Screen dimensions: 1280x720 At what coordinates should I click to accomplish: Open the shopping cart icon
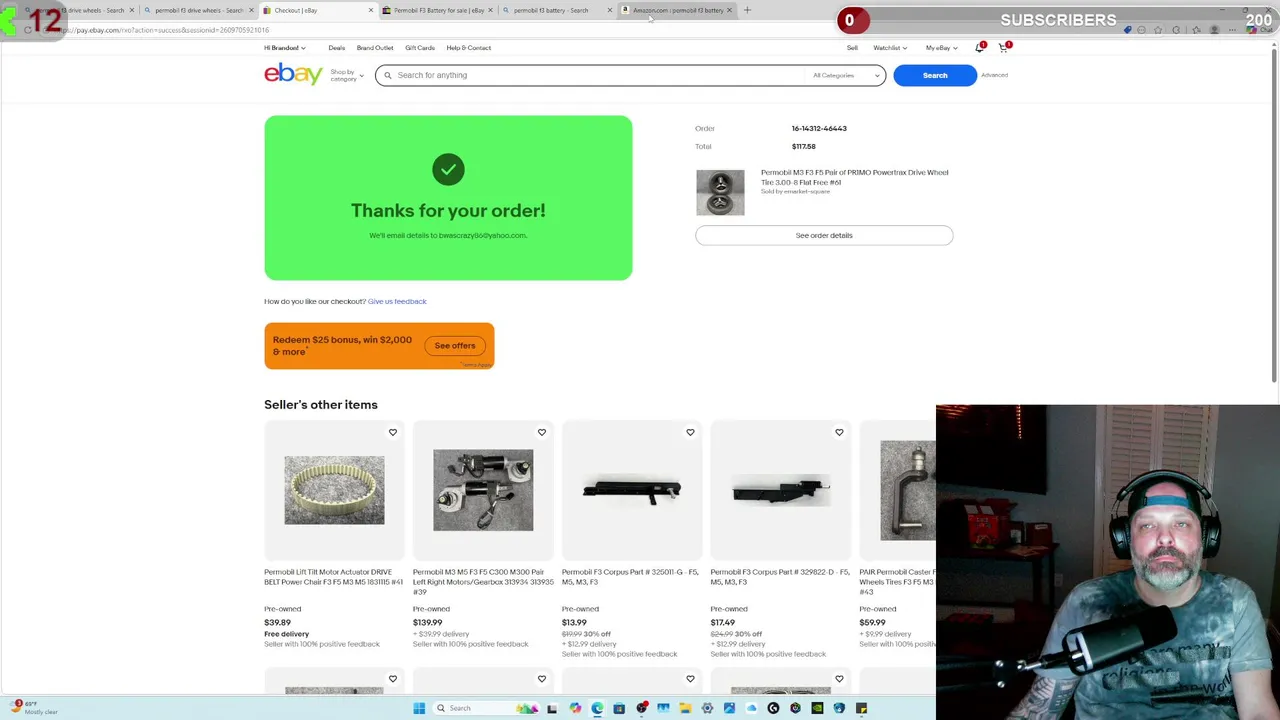tap(1003, 48)
